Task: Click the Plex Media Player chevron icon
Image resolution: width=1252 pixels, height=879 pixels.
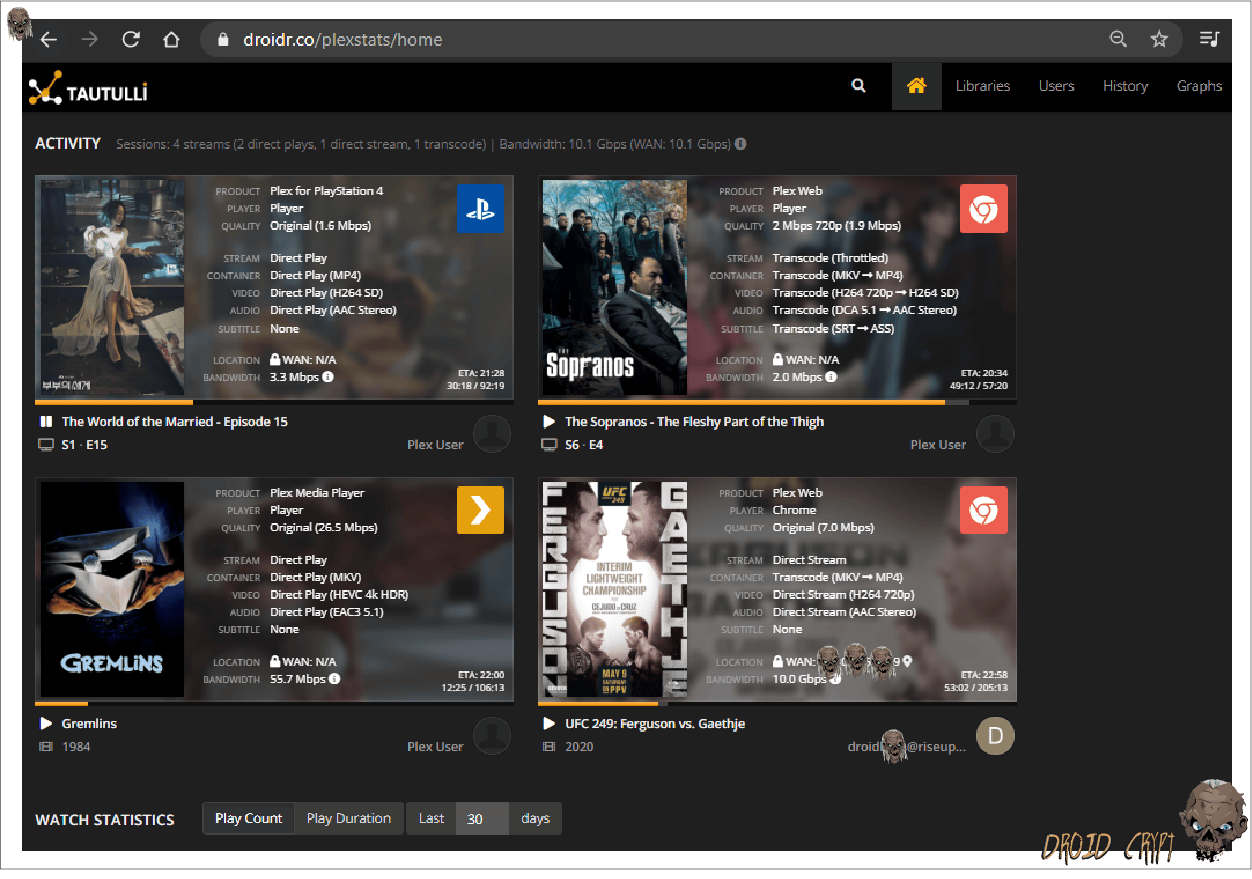Action: (480, 511)
